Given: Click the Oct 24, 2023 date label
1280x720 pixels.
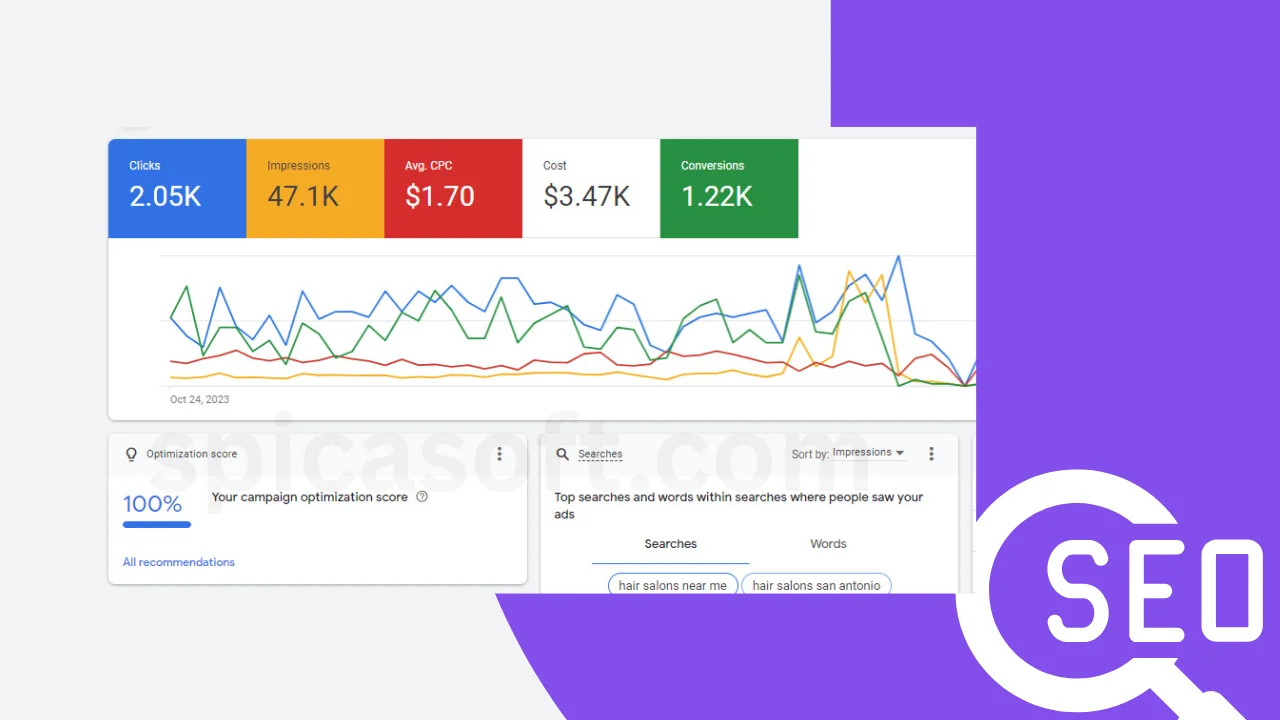Looking at the screenshot, I should pos(199,398).
